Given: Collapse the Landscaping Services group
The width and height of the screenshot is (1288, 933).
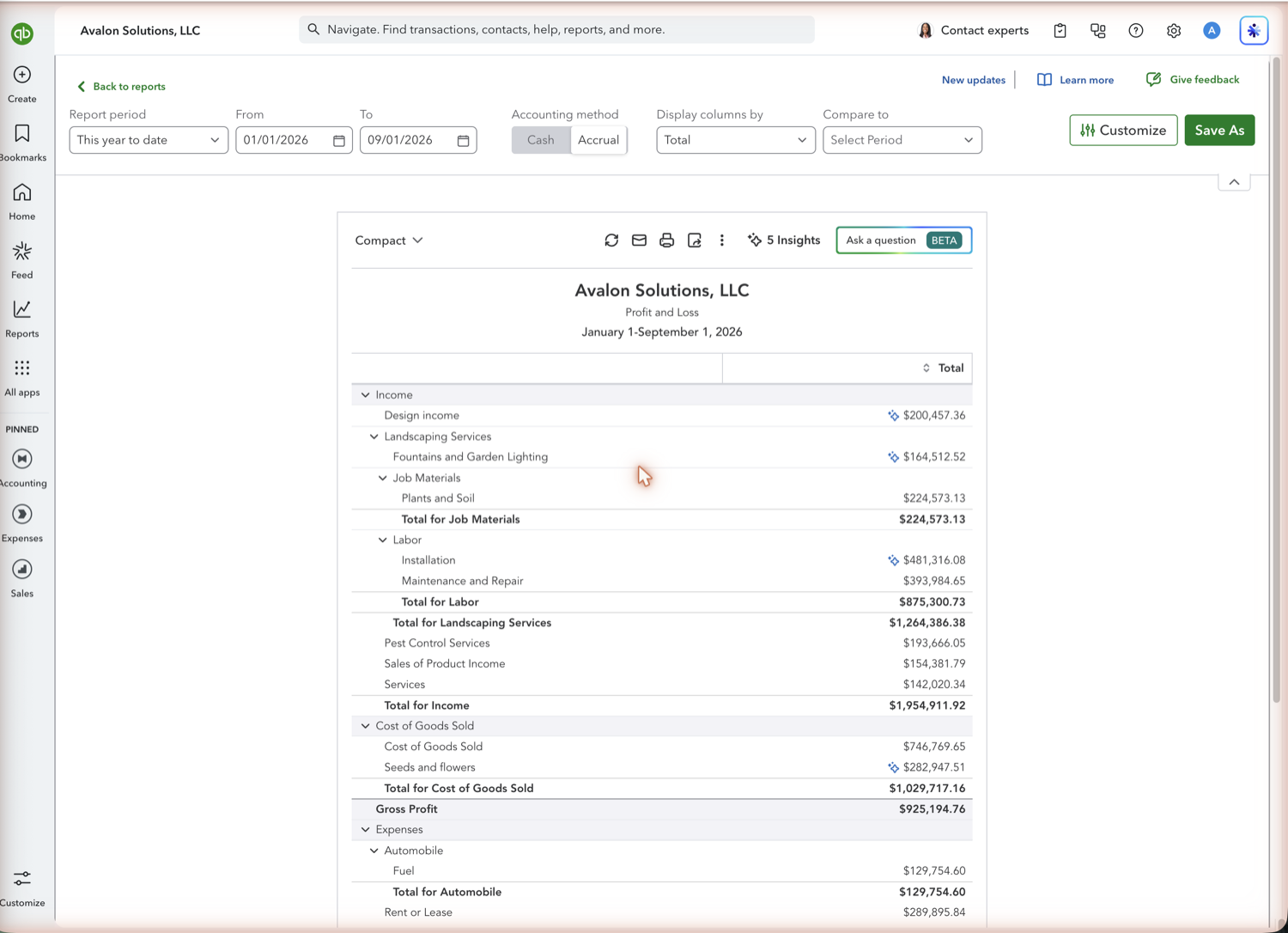Looking at the screenshot, I should pyautogui.click(x=374, y=436).
